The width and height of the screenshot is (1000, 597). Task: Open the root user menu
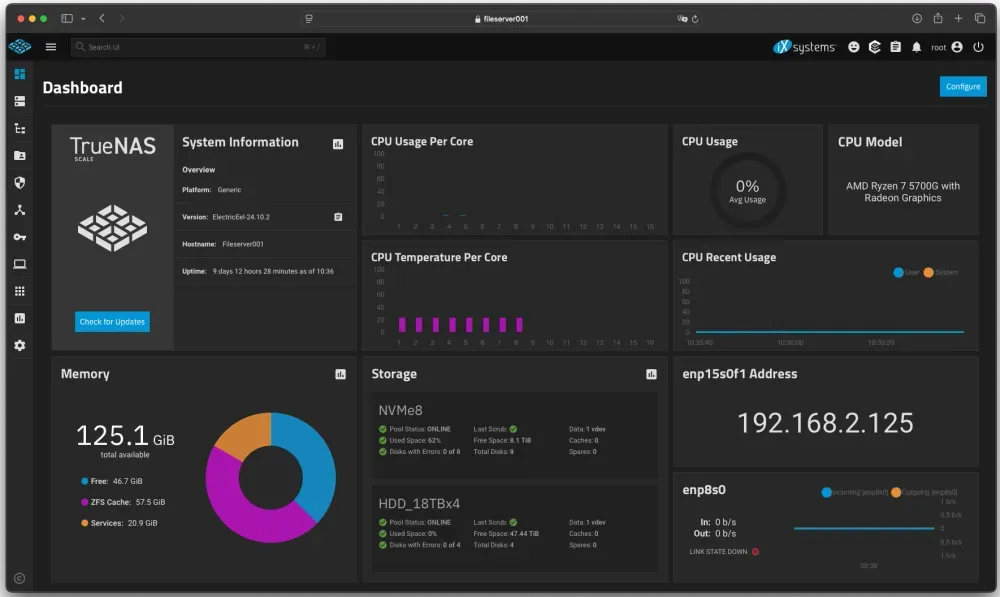coord(957,46)
